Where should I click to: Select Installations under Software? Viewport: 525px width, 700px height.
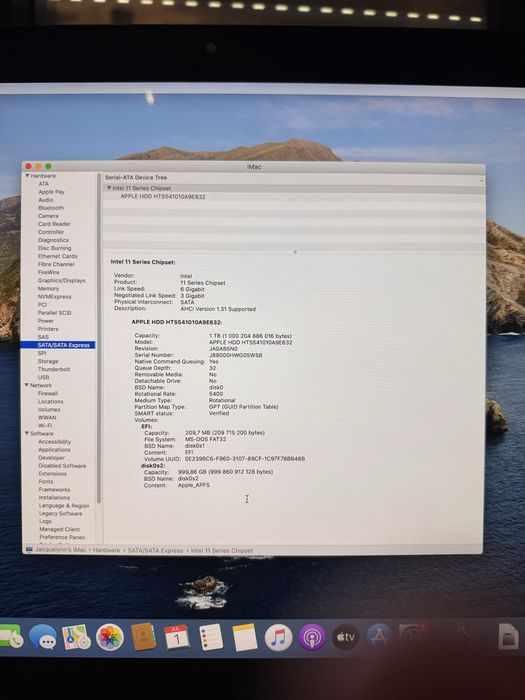[x=54, y=497]
